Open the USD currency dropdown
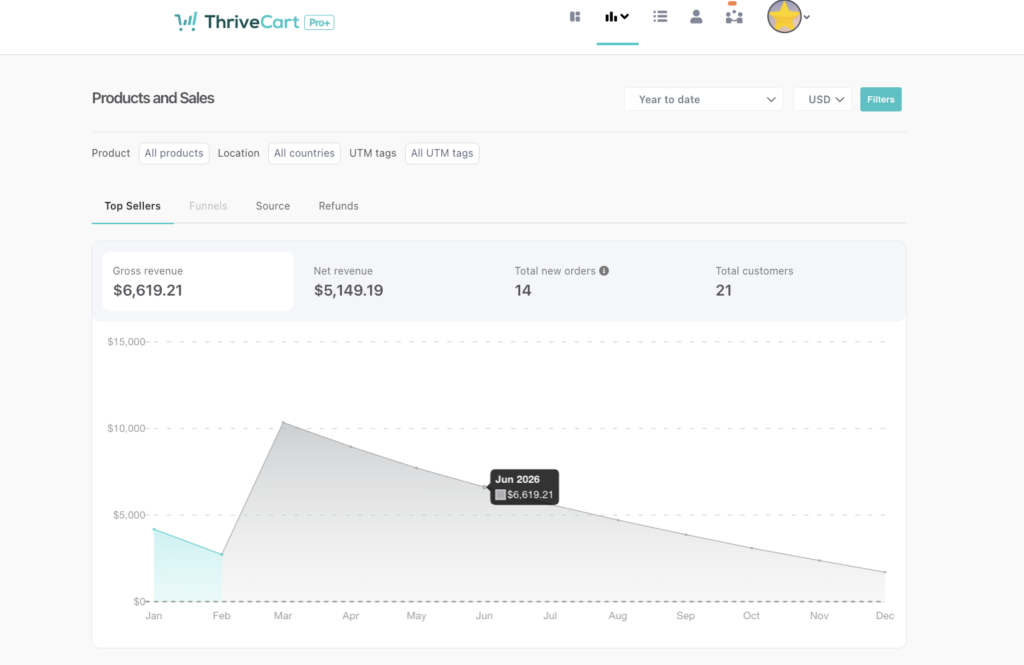The height and width of the screenshot is (665, 1024). coord(822,100)
